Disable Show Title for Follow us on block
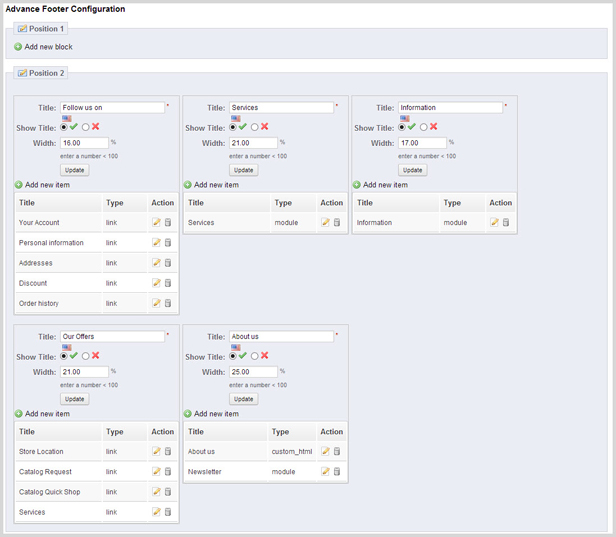This screenshot has width=616, height=537. pyautogui.click(x=86, y=127)
